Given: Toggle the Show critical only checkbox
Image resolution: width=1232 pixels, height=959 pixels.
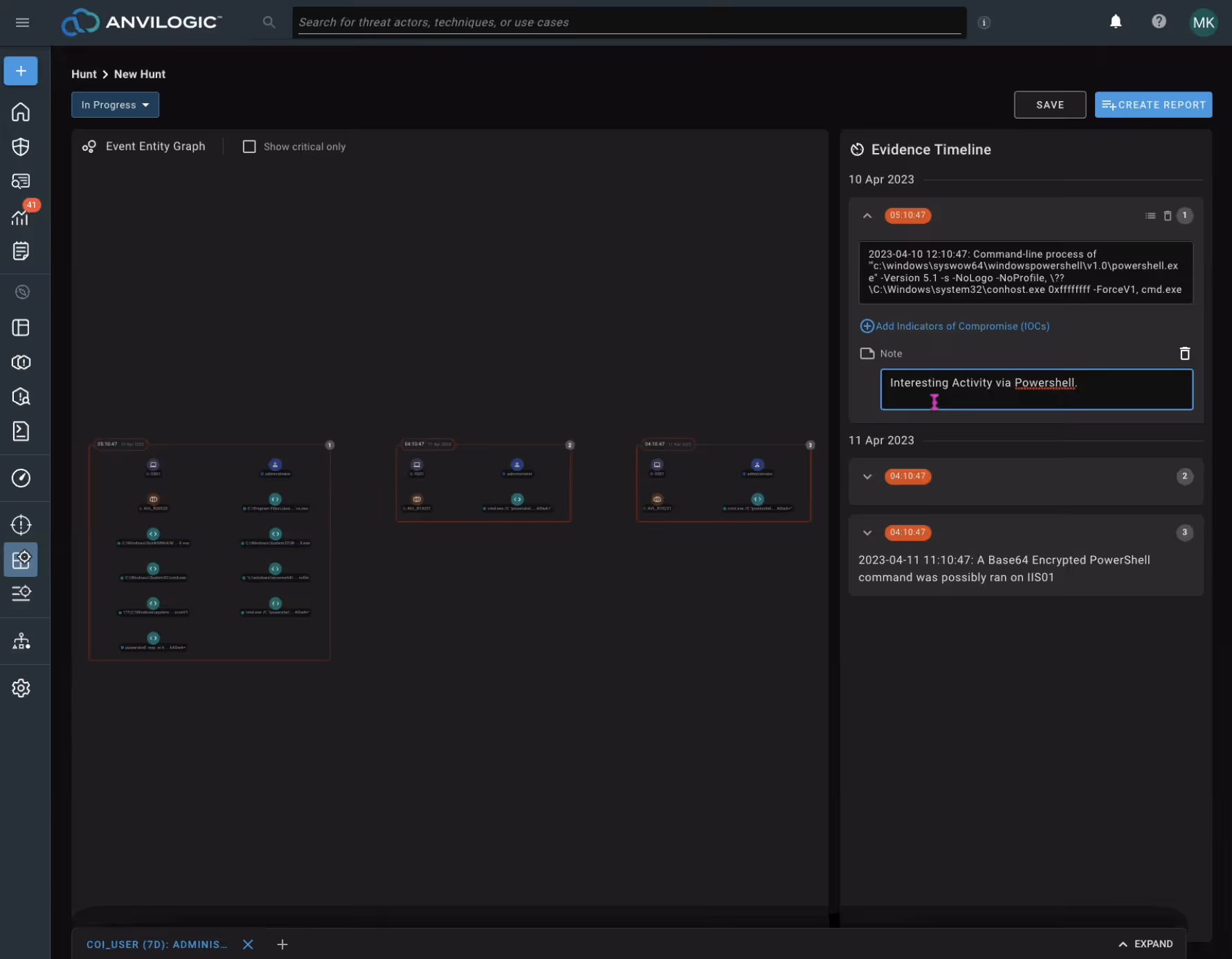Looking at the screenshot, I should 249,147.
